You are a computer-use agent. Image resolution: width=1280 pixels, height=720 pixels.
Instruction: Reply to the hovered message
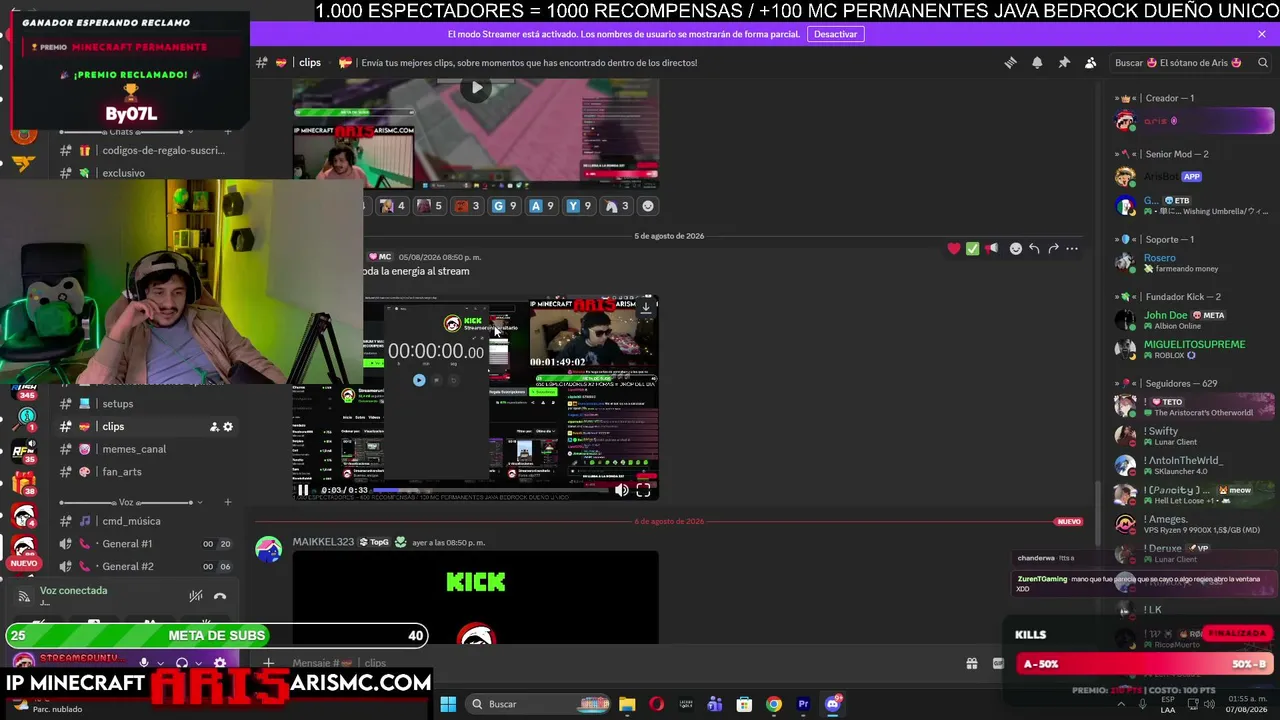(x=1034, y=248)
